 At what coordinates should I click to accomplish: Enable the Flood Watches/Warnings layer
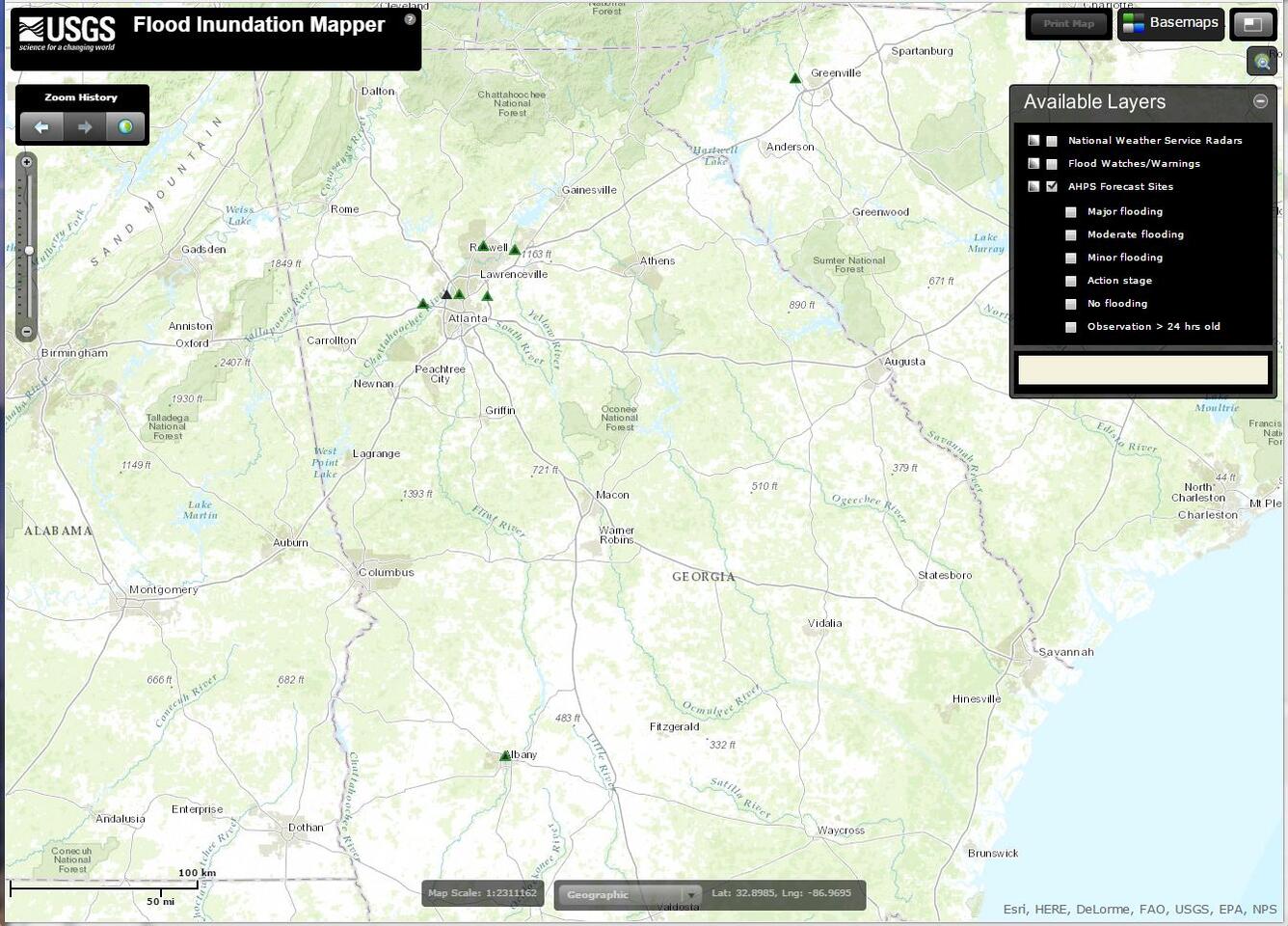coord(1051,163)
